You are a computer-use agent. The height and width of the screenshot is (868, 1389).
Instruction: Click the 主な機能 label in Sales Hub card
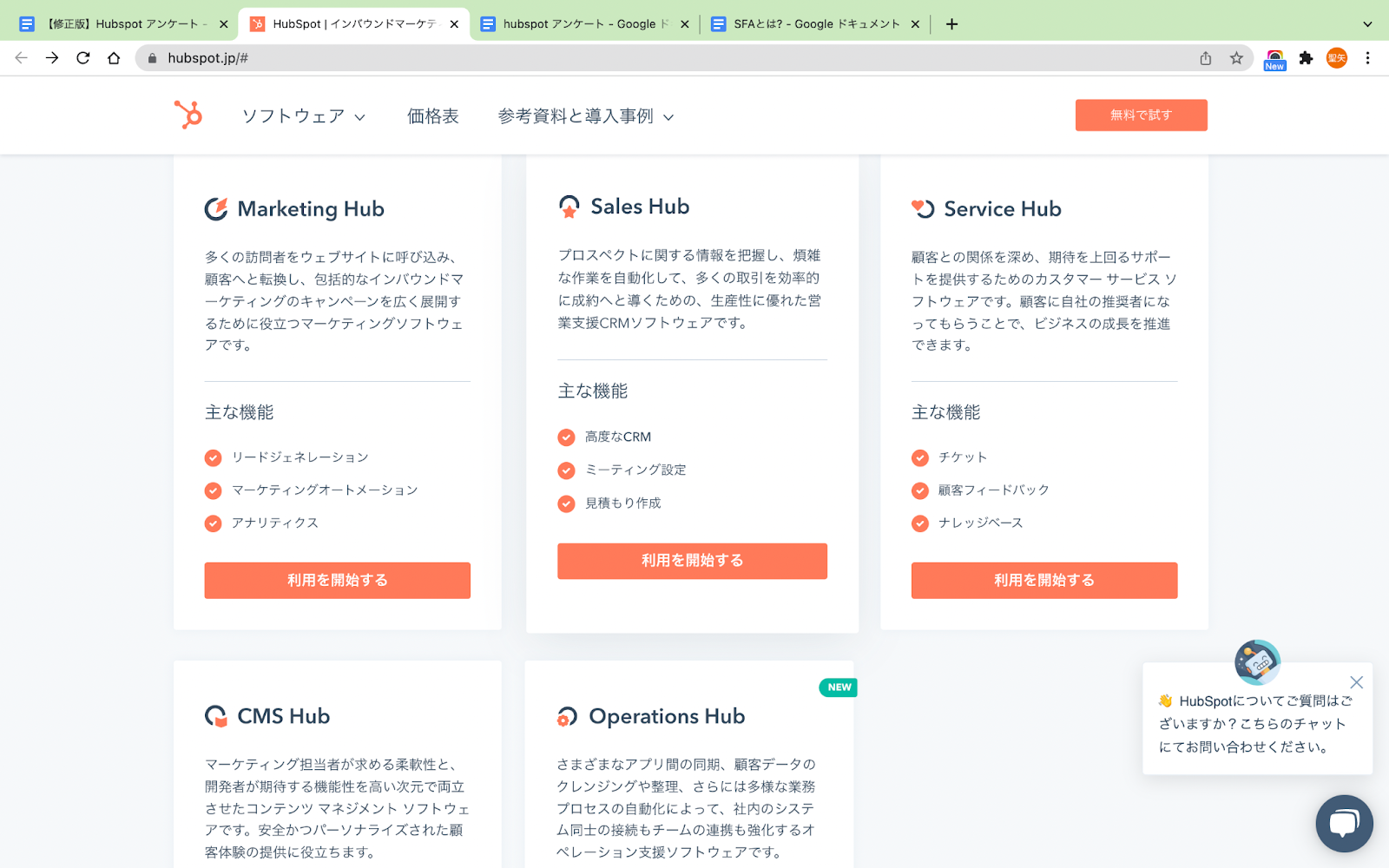[x=593, y=391]
